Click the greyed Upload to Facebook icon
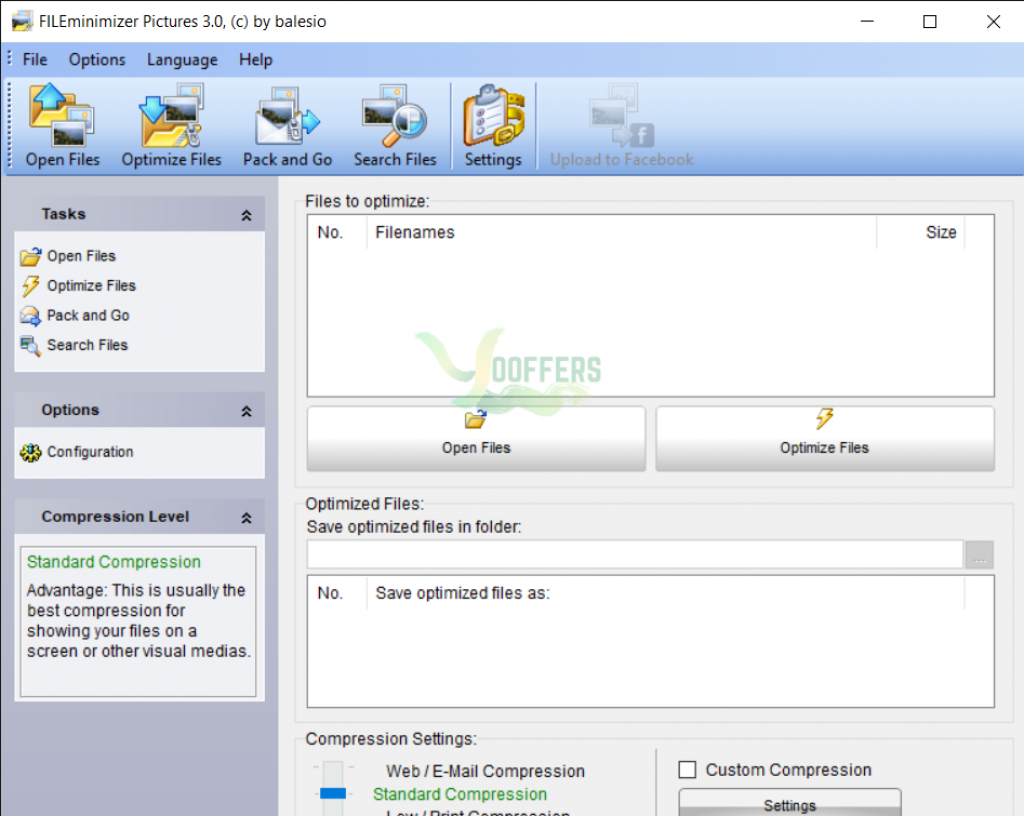The image size is (1024, 816). (621, 125)
